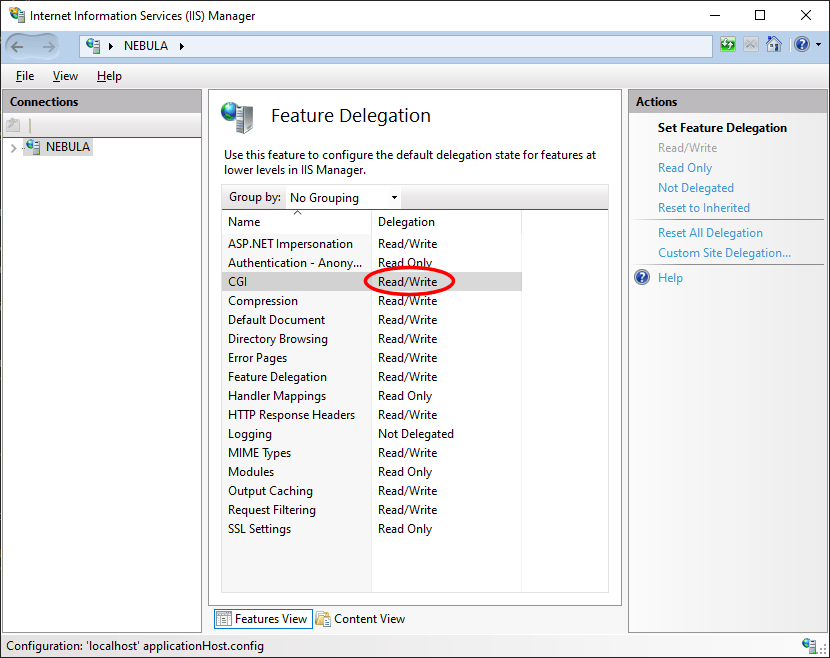Viewport: 830px width, 658px height.
Task: Click the arrow before NEBULA in the address bar
Action: click(111, 46)
